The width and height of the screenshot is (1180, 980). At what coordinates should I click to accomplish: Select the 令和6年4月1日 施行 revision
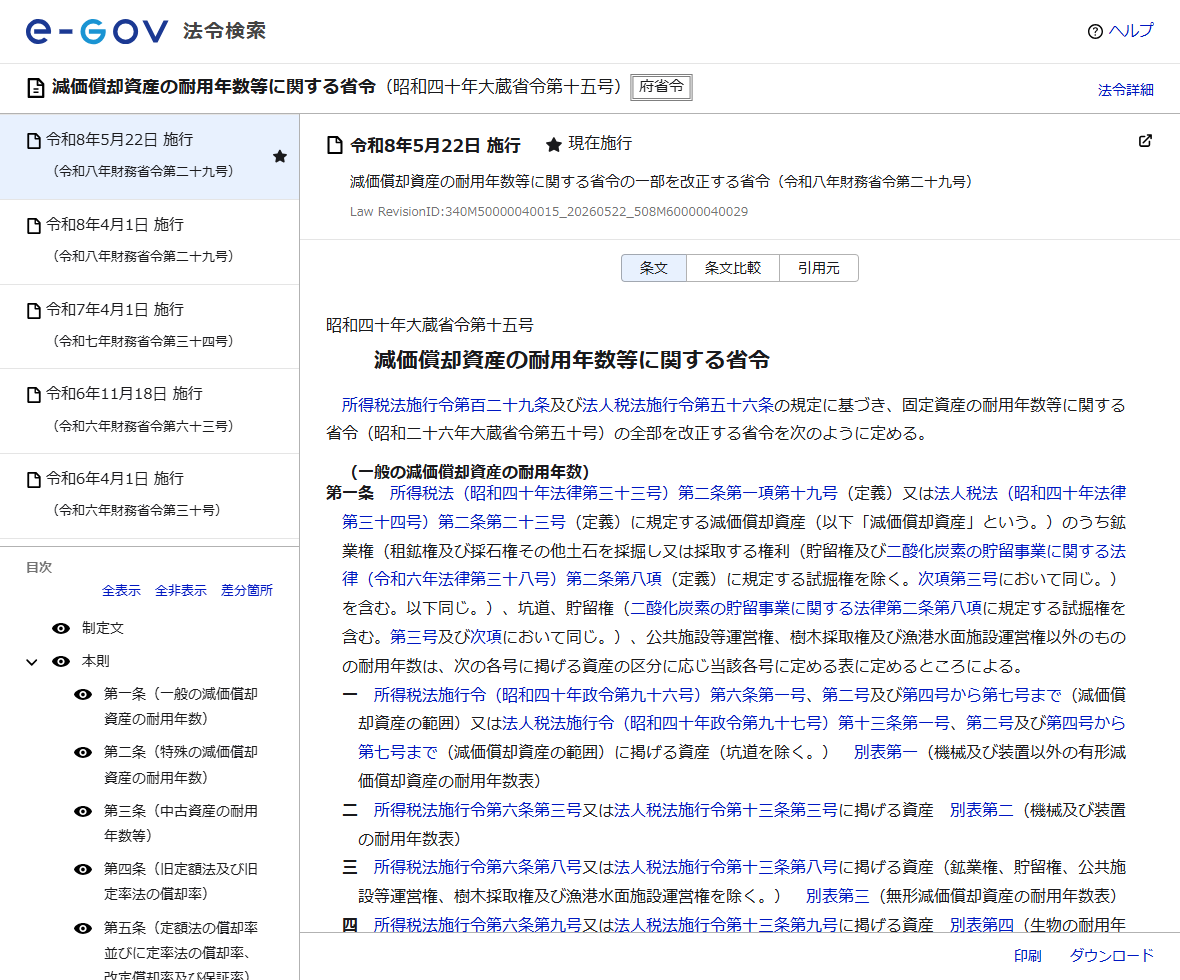point(149,496)
